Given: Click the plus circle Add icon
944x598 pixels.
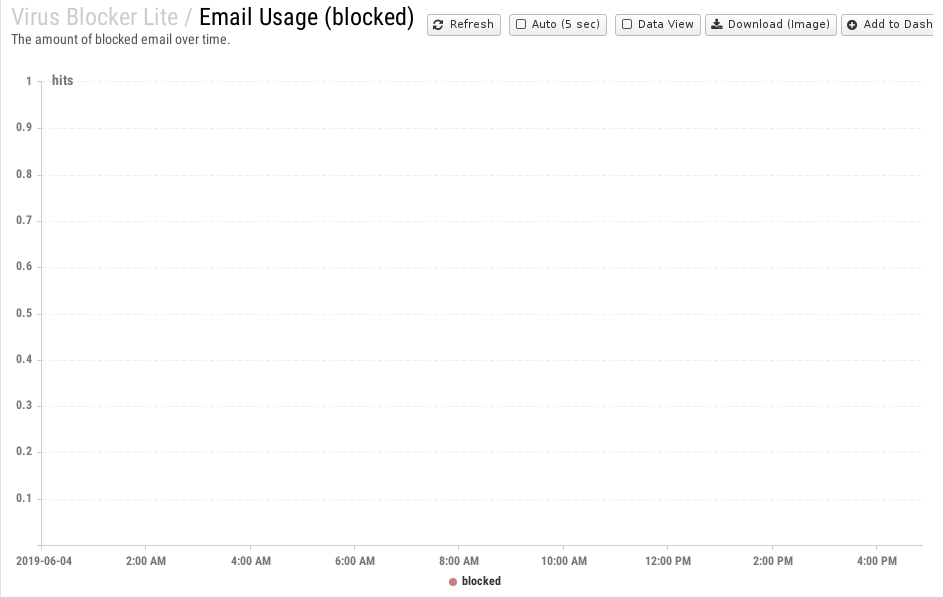Looking at the screenshot, I should tap(852, 25).
